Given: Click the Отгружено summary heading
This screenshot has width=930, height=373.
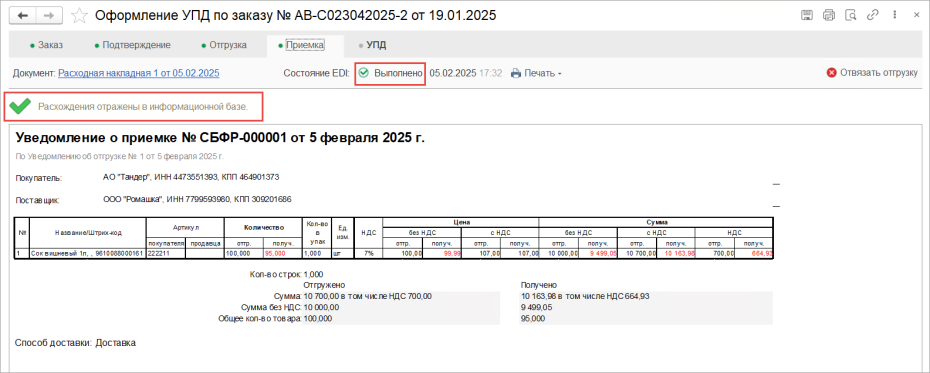Looking at the screenshot, I should [324, 285].
